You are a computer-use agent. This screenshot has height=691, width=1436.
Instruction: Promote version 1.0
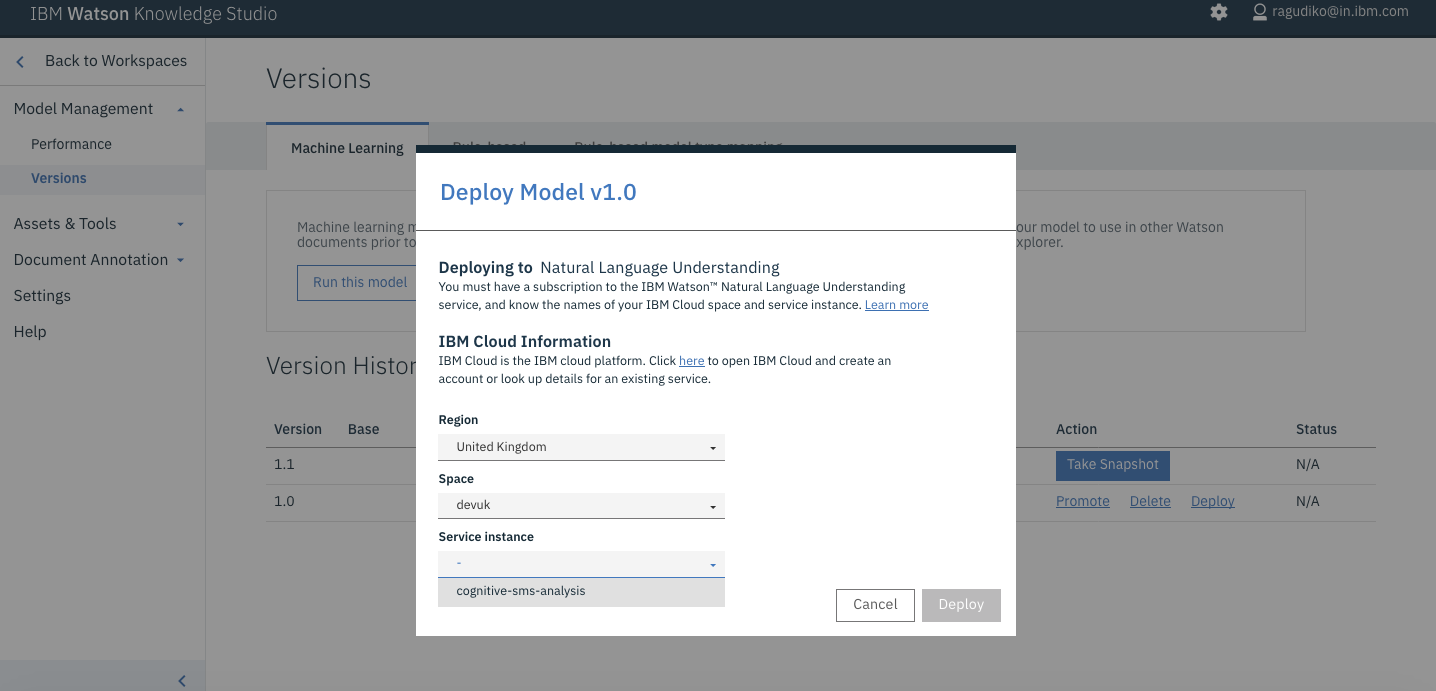1083,502
